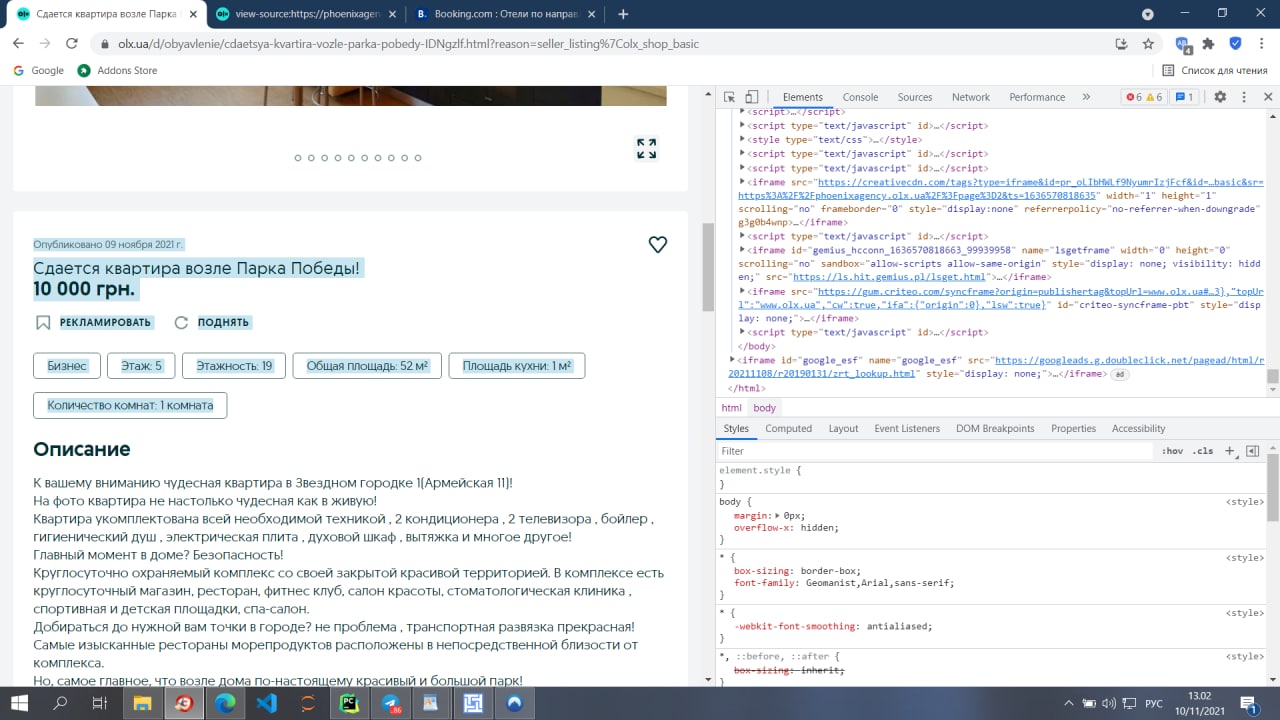This screenshot has width=1280, height=720.
Task: Click the ad badge next to google_esf iframe
Action: [1119, 374]
